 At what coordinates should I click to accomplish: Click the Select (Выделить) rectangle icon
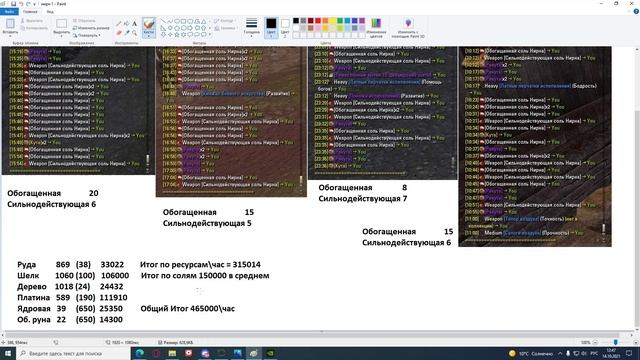pos(62,24)
